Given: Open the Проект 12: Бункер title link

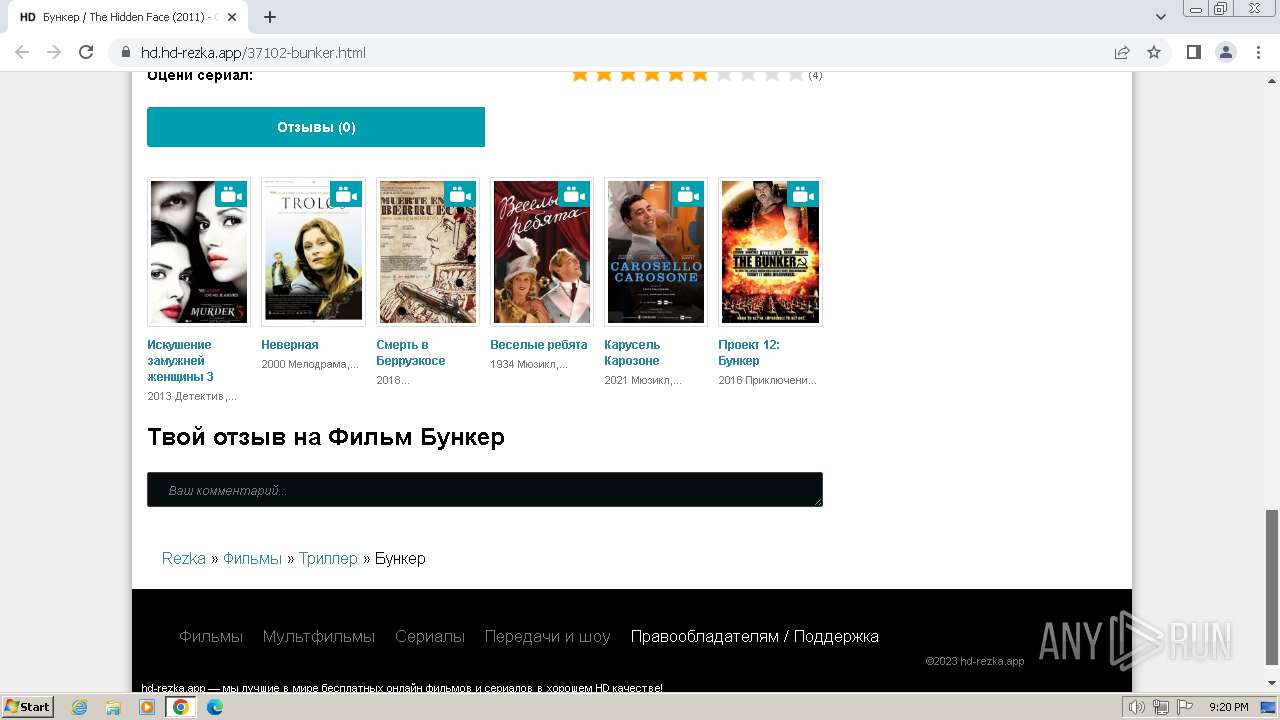Looking at the screenshot, I should click(x=749, y=353).
